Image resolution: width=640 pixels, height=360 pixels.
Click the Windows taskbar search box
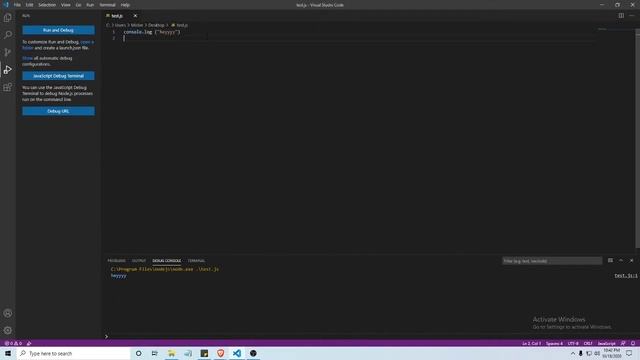73,353
